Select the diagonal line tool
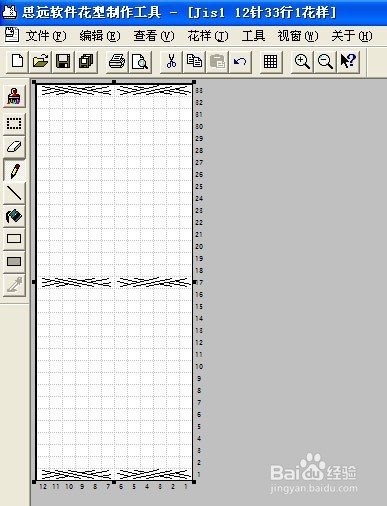Viewport: 387px width, 506px height. tap(14, 193)
